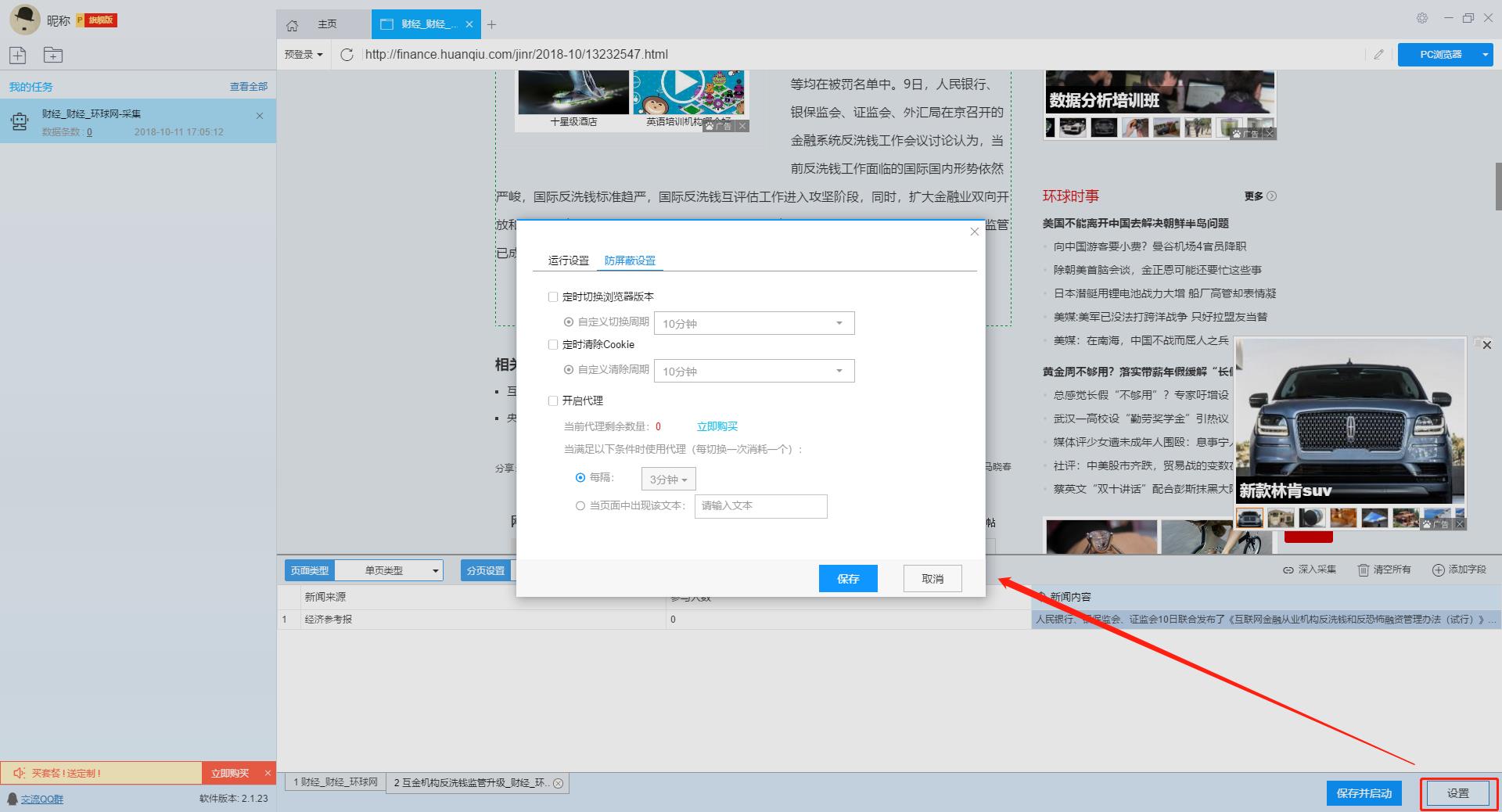The height and width of the screenshot is (812, 1502).
Task: Click the user avatar picture
Action: [x=25, y=20]
